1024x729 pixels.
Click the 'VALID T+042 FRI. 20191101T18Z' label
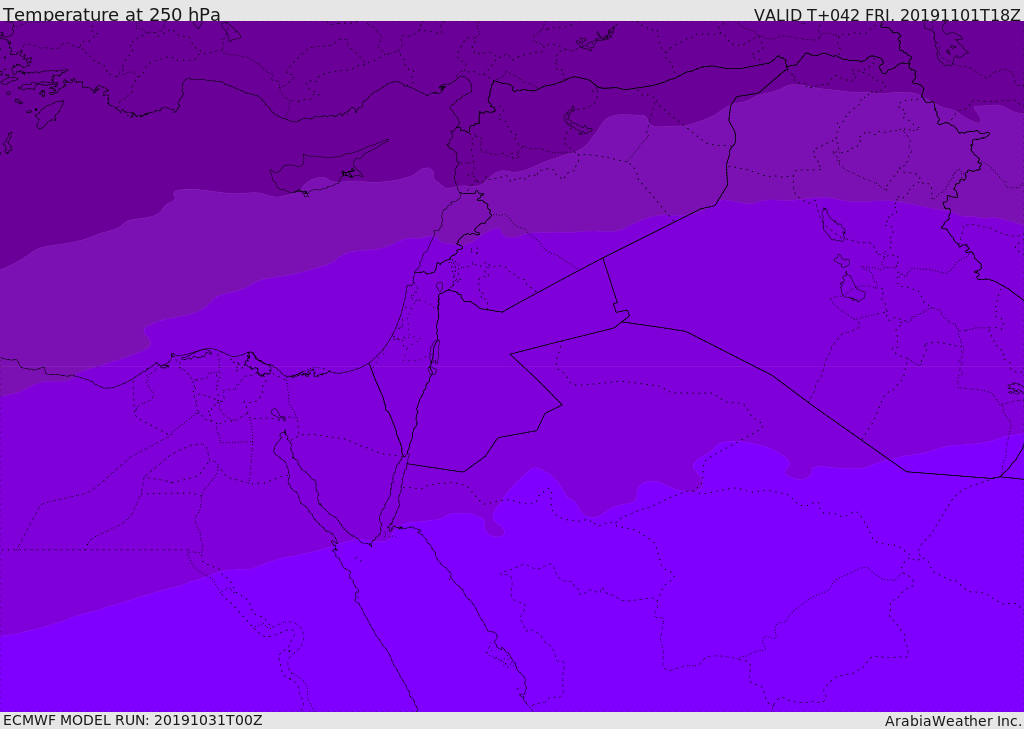coord(887,14)
